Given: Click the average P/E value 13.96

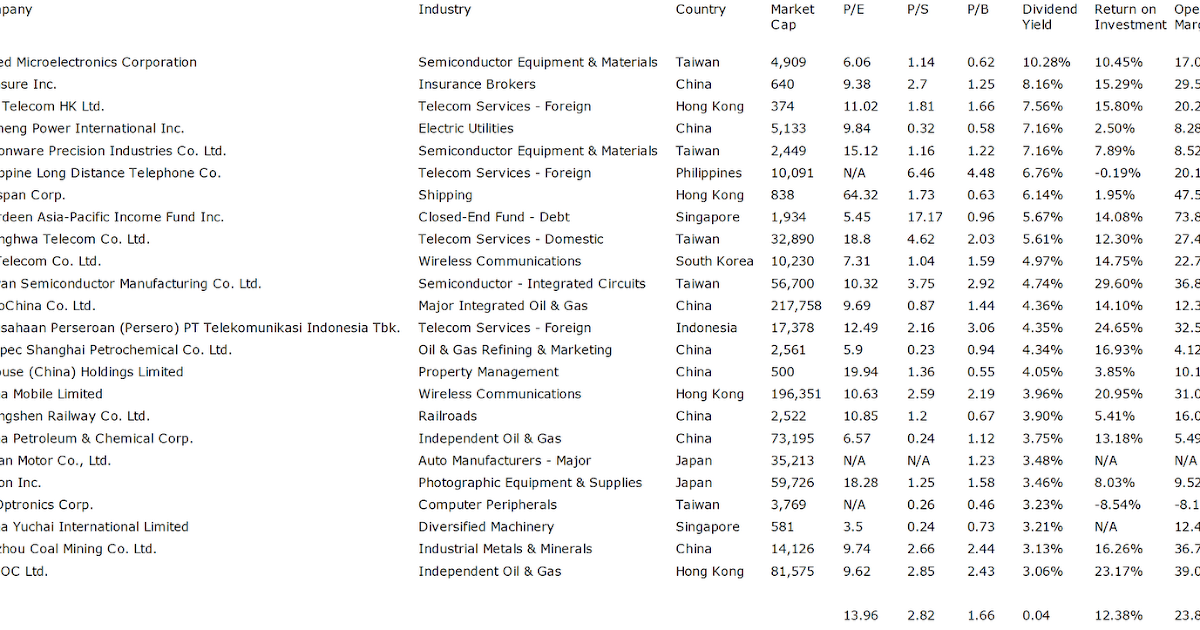Looking at the screenshot, I should 861,615.
